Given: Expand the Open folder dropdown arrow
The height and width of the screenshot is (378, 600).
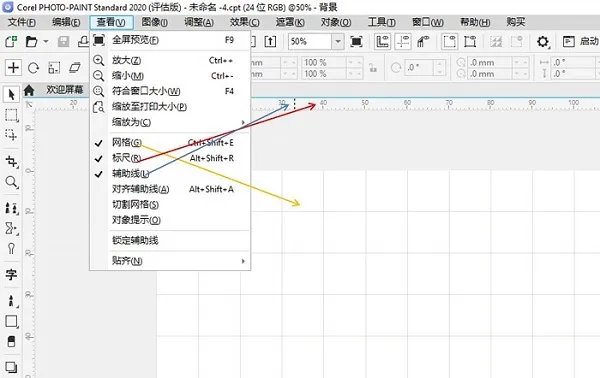Looking at the screenshot, I should (46, 41).
